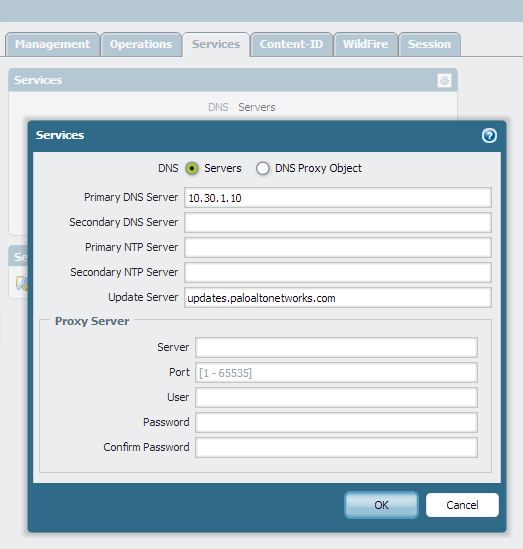
Task: Click the Proxy Server group heading
Action: 92,321
